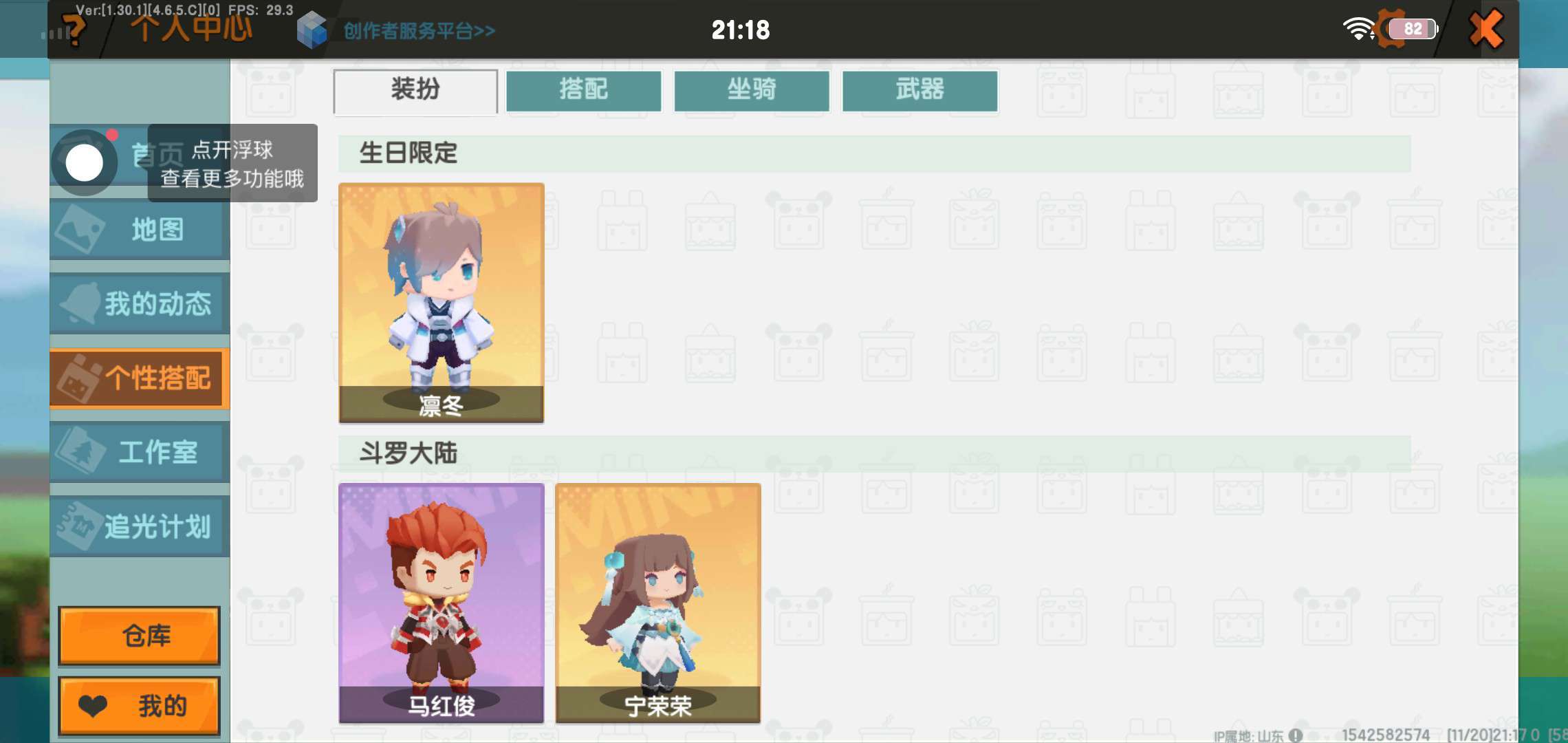The image size is (1568, 743).
Task: Select the 凛冬 character skin card
Action: (x=442, y=303)
